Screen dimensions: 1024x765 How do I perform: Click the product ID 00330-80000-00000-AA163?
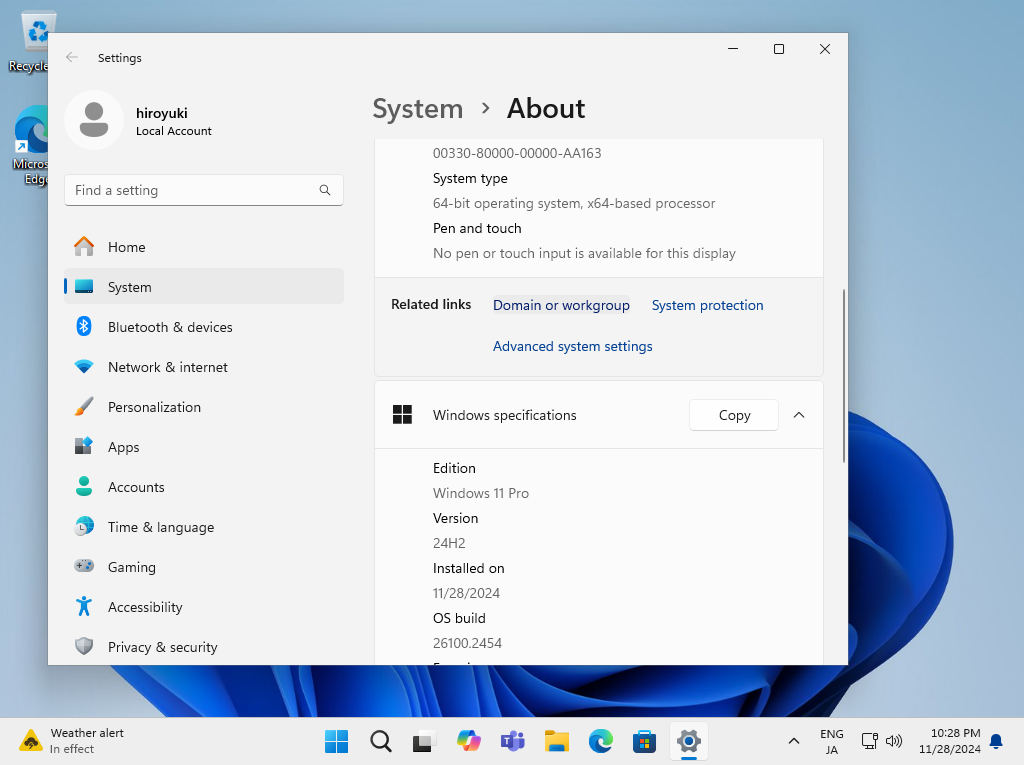517,153
